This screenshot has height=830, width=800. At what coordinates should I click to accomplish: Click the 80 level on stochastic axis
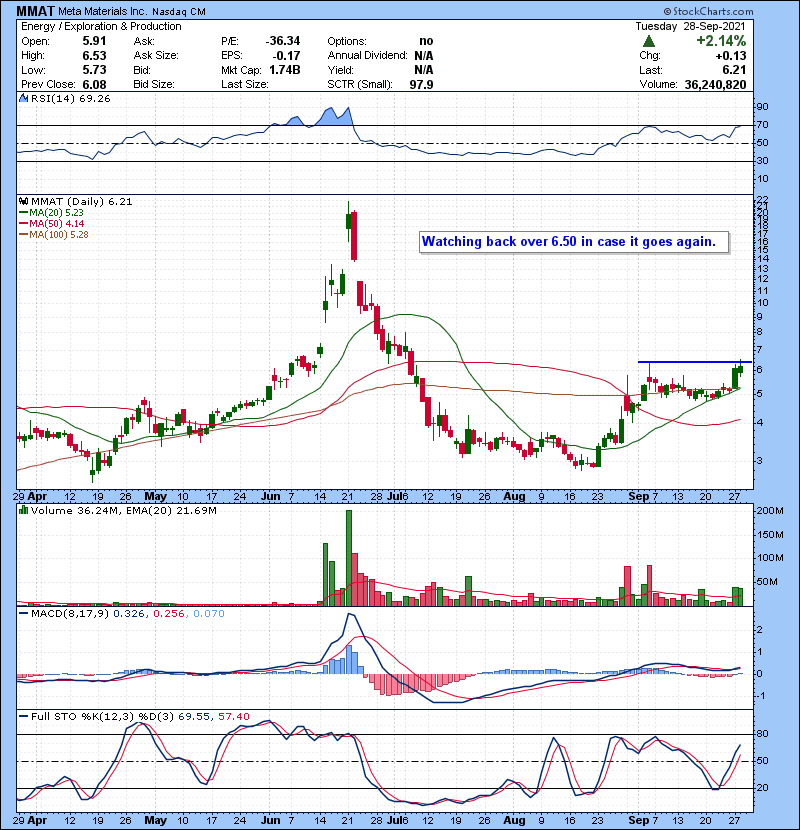pyautogui.click(x=762, y=734)
